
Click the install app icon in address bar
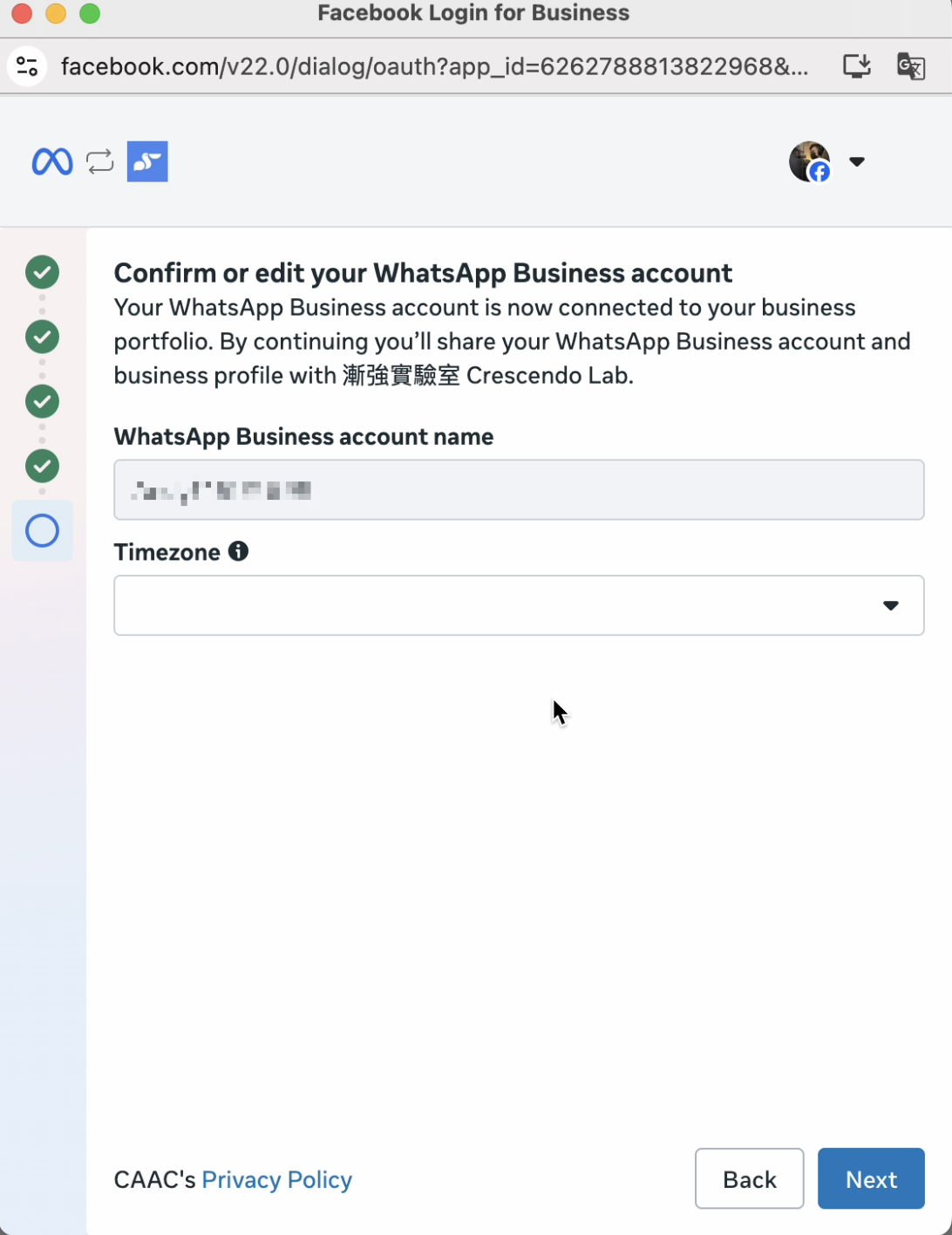click(x=857, y=66)
